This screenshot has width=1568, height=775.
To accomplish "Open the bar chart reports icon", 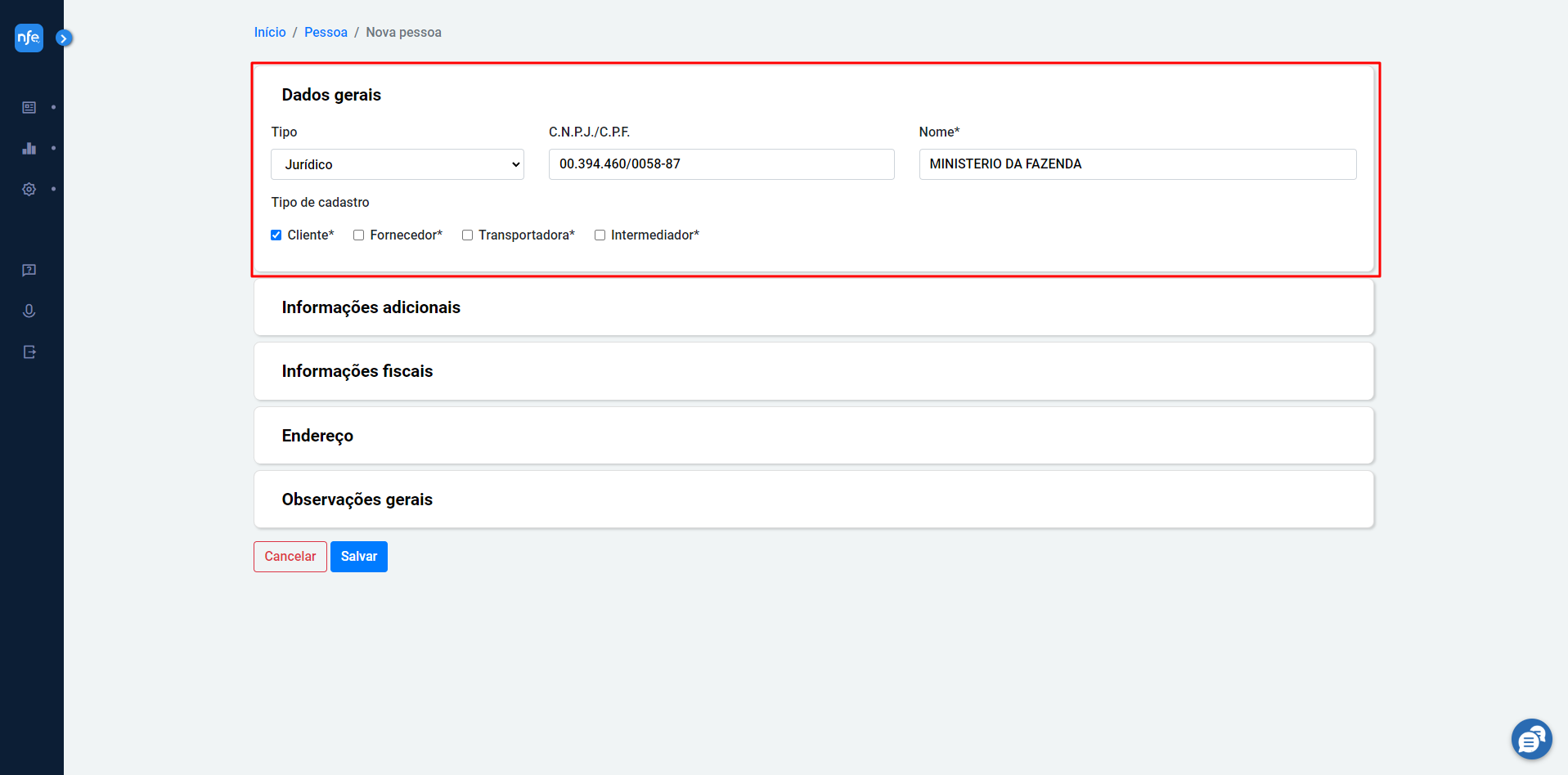I will (x=29, y=148).
